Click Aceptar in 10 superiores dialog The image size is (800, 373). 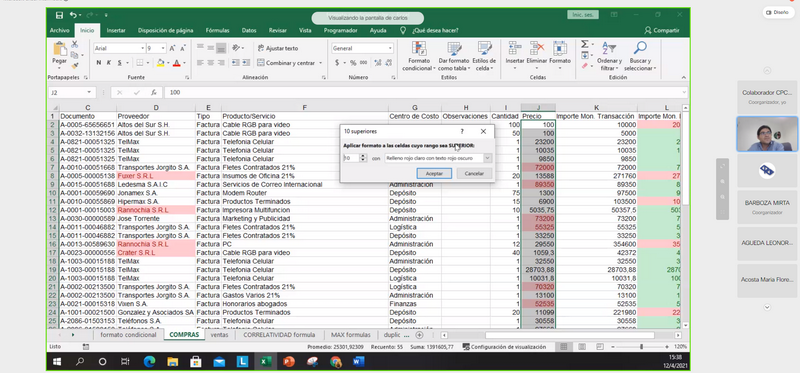(434, 173)
